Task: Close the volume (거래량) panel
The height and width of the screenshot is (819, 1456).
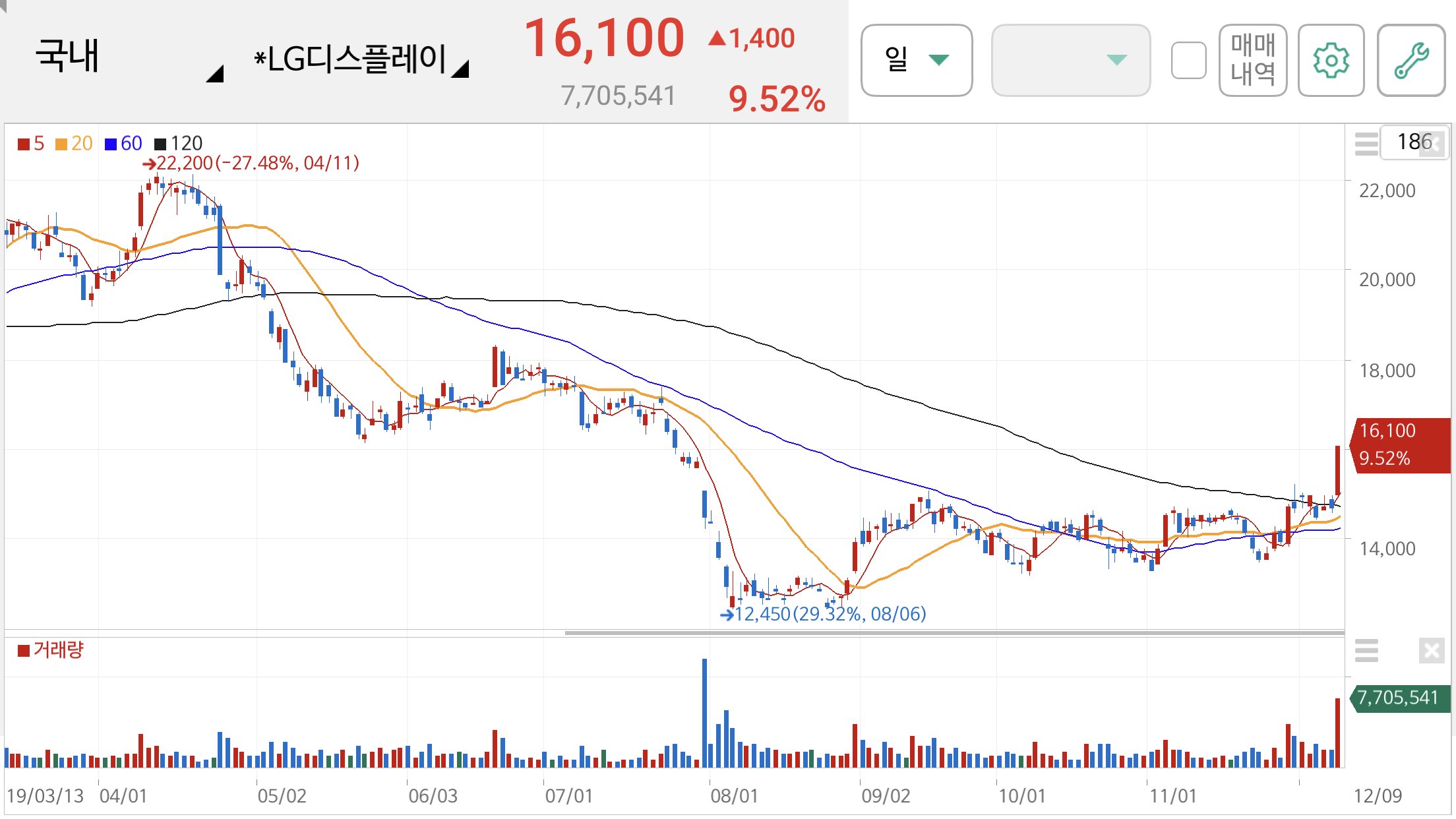Action: 1432,651
